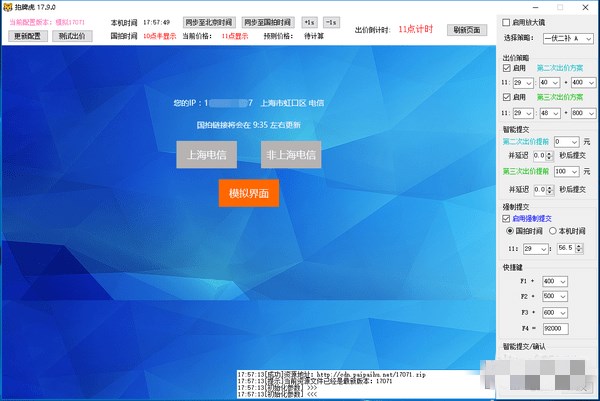Click the 并延迟 field under 第二次出价提前
This screenshot has width=600, height=401.
[x=543, y=156]
